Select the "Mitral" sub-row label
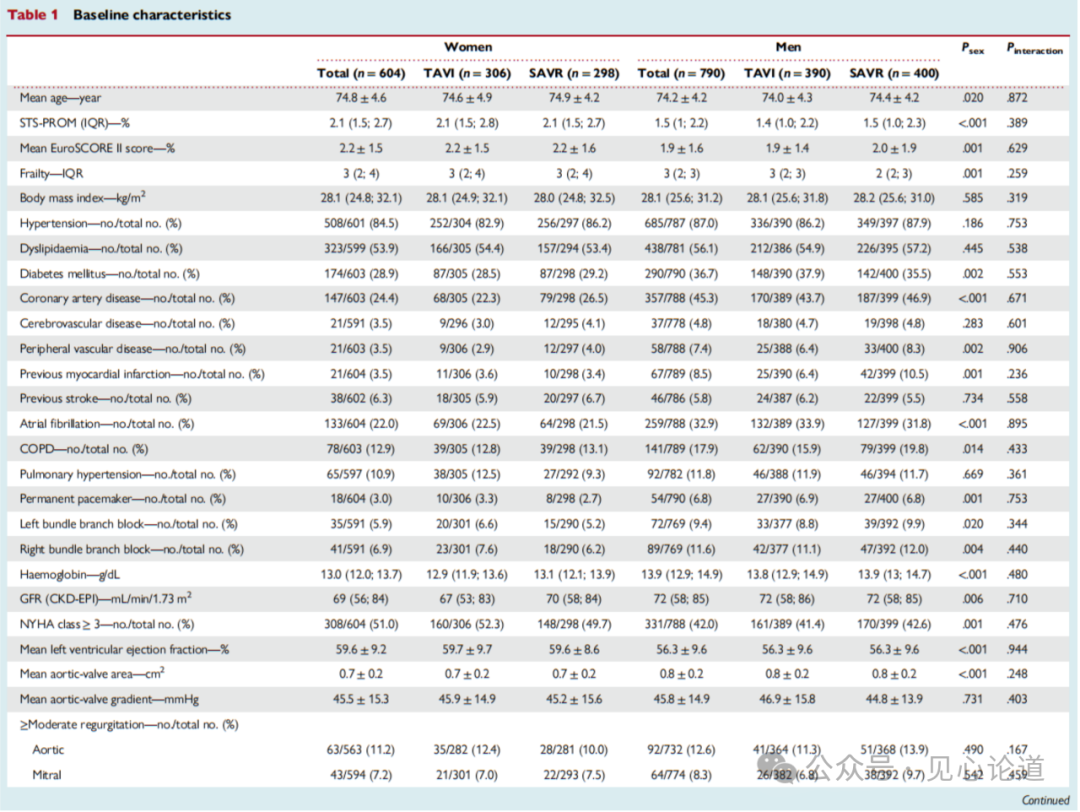Screen dimensions: 1080x812 coord(48,775)
